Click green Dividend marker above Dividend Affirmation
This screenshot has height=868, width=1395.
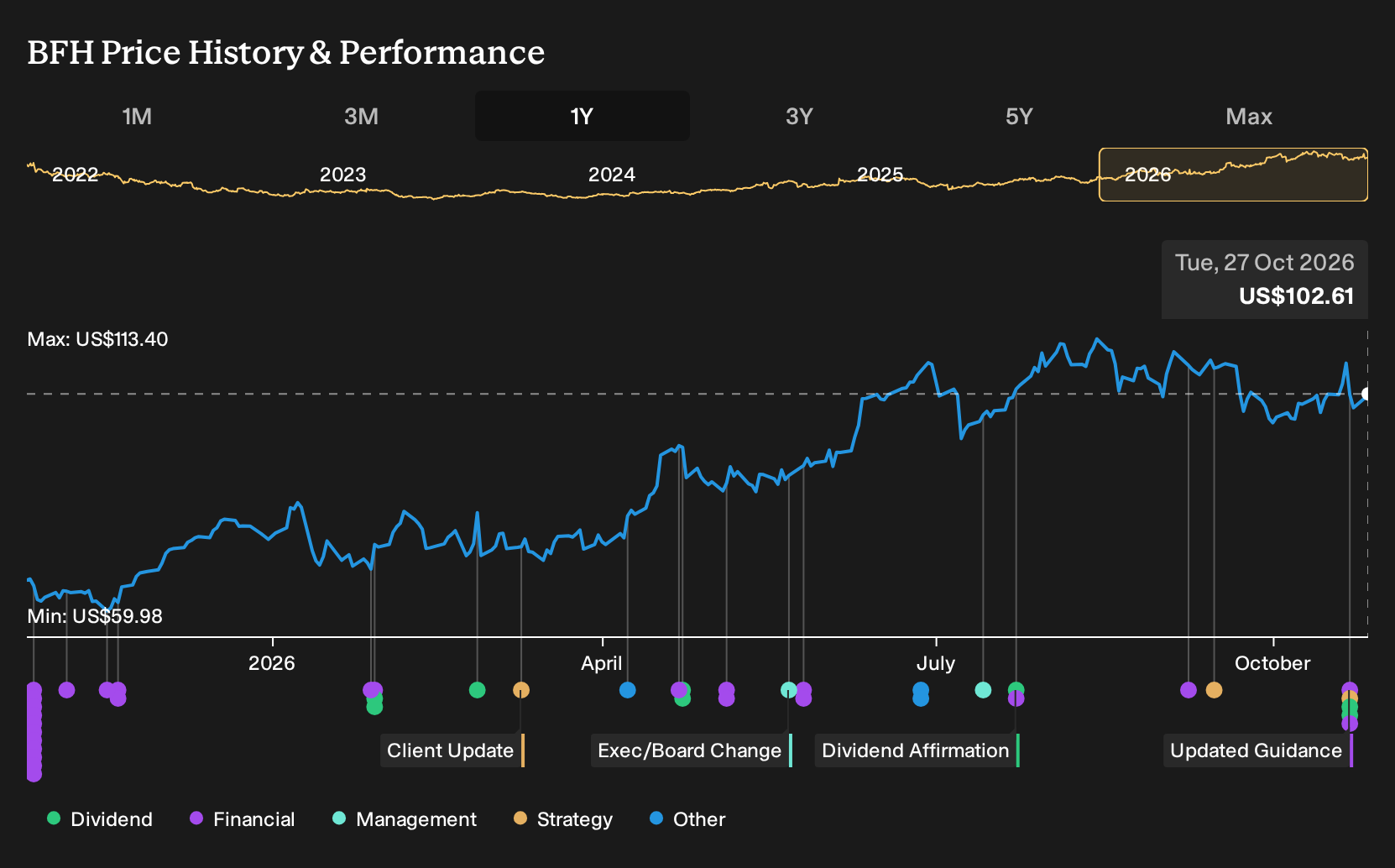tap(1016, 689)
